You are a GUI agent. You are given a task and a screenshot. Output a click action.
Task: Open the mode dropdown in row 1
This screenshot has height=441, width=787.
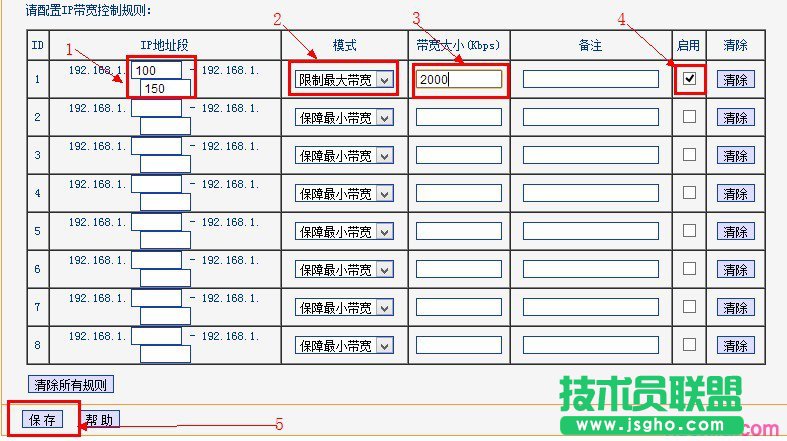(x=344, y=79)
